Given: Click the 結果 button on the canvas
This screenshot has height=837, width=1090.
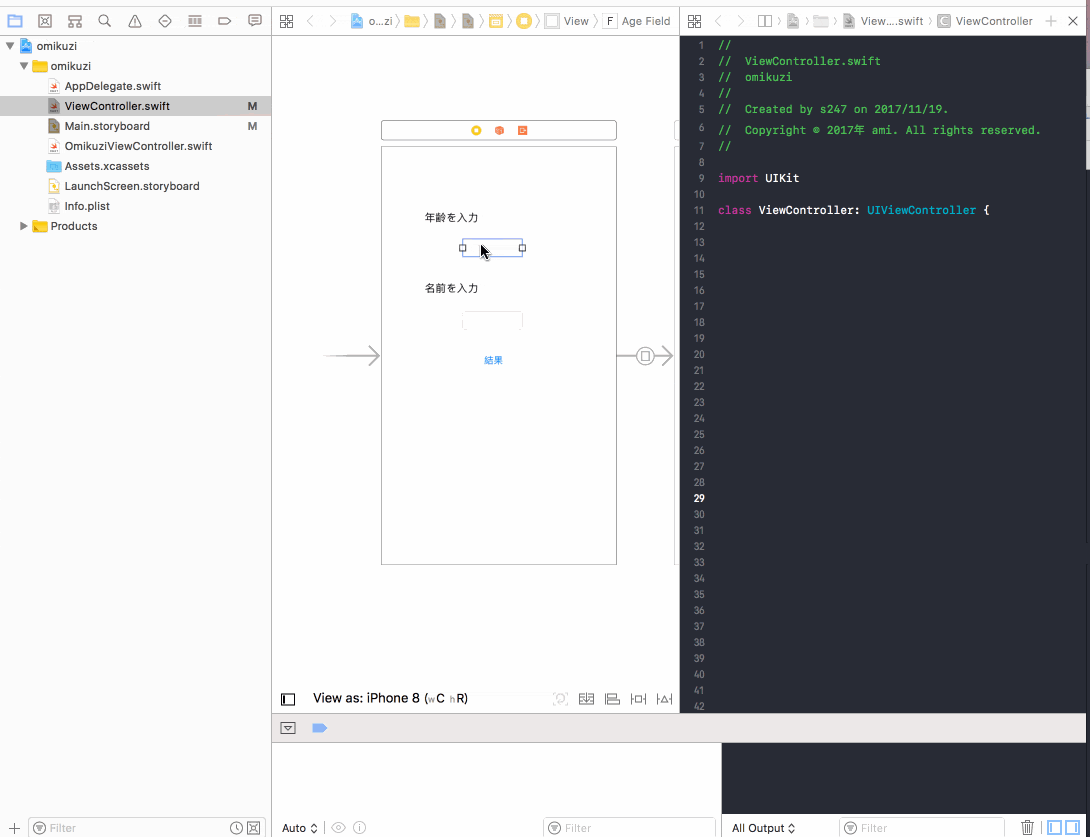Looking at the screenshot, I should click(x=494, y=360).
